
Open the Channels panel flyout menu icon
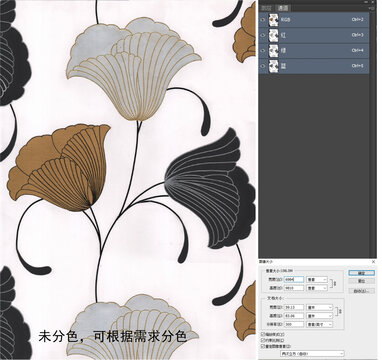click(372, 8)
